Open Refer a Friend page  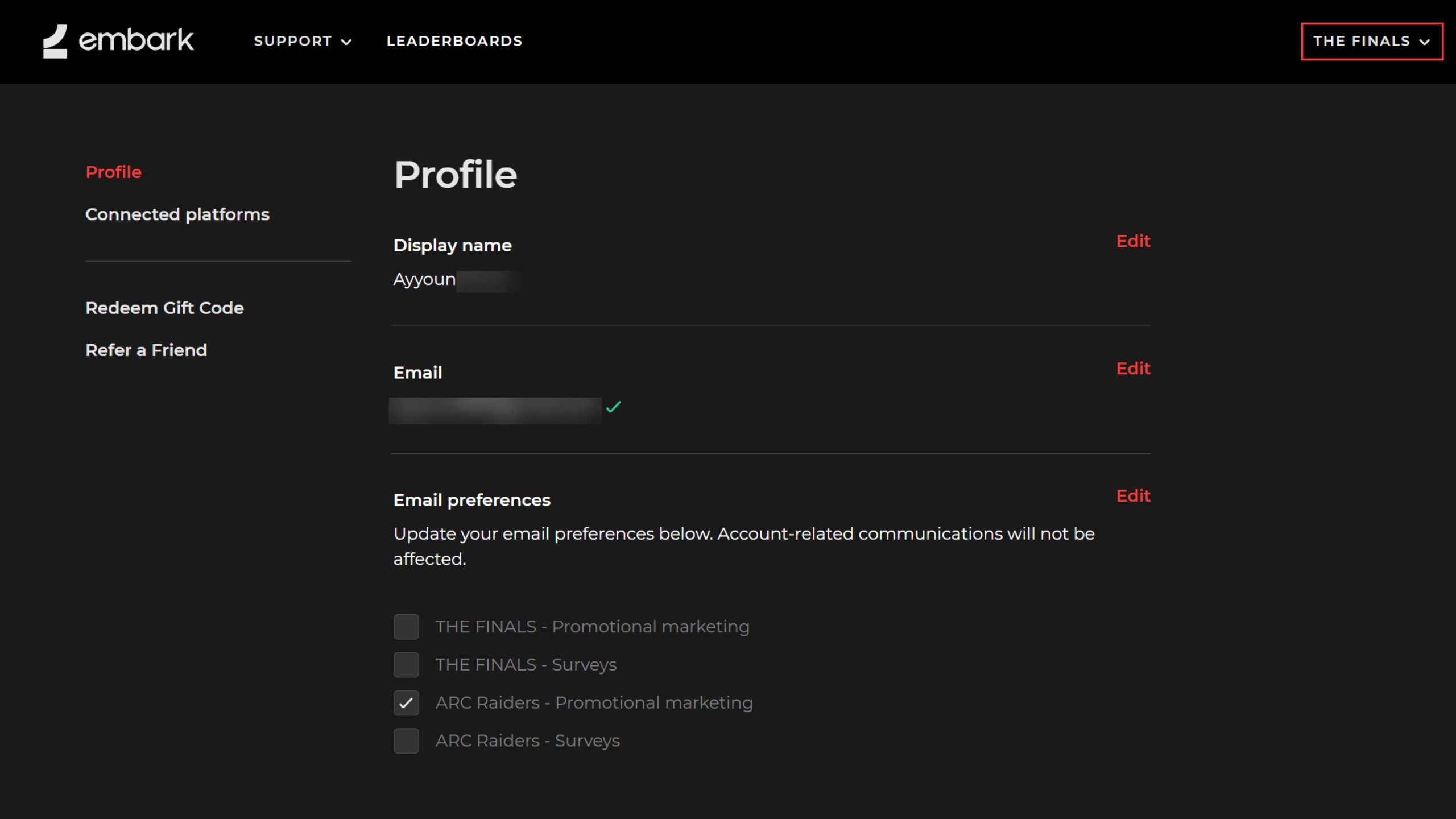pyautogui.click(x=146, y=350)
